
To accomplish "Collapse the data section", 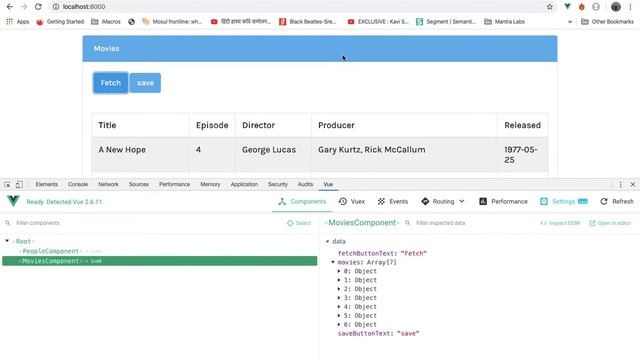I will (x=327, y=242).
